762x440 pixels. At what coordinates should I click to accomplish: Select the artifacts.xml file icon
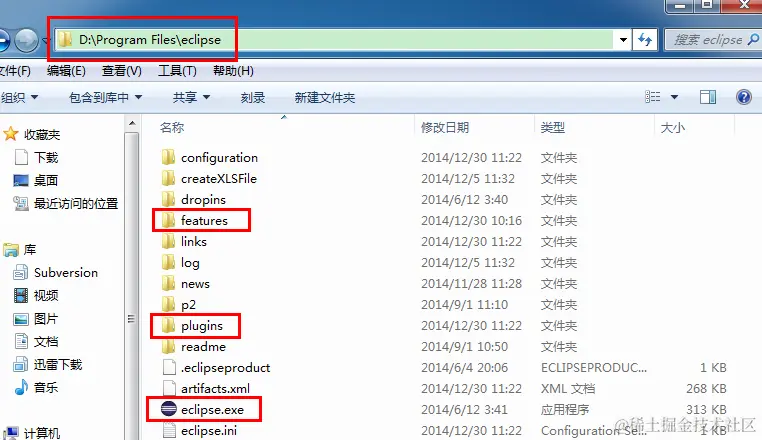pyautogui.click(x=169, y=388)
